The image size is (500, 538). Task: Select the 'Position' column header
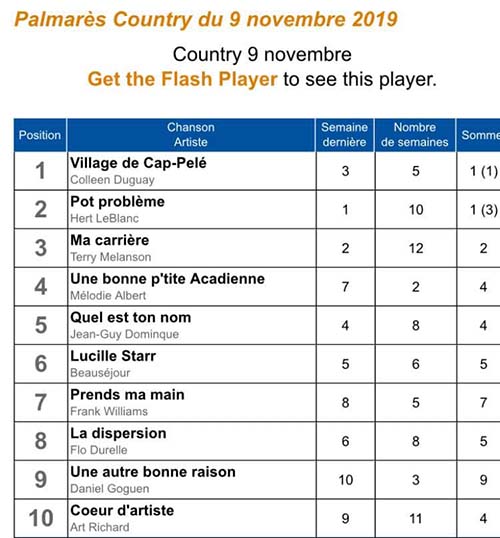coord(40,135)
